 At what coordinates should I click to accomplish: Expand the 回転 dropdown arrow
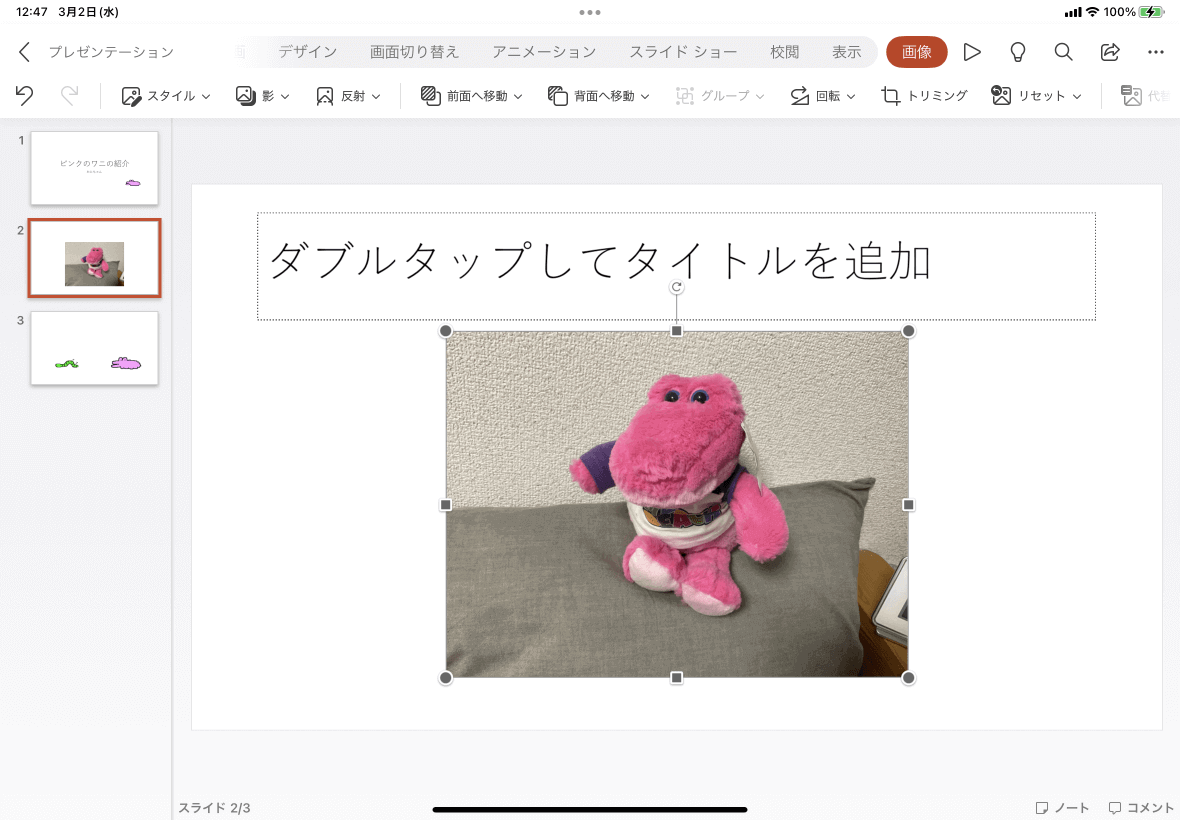(851, 97)
